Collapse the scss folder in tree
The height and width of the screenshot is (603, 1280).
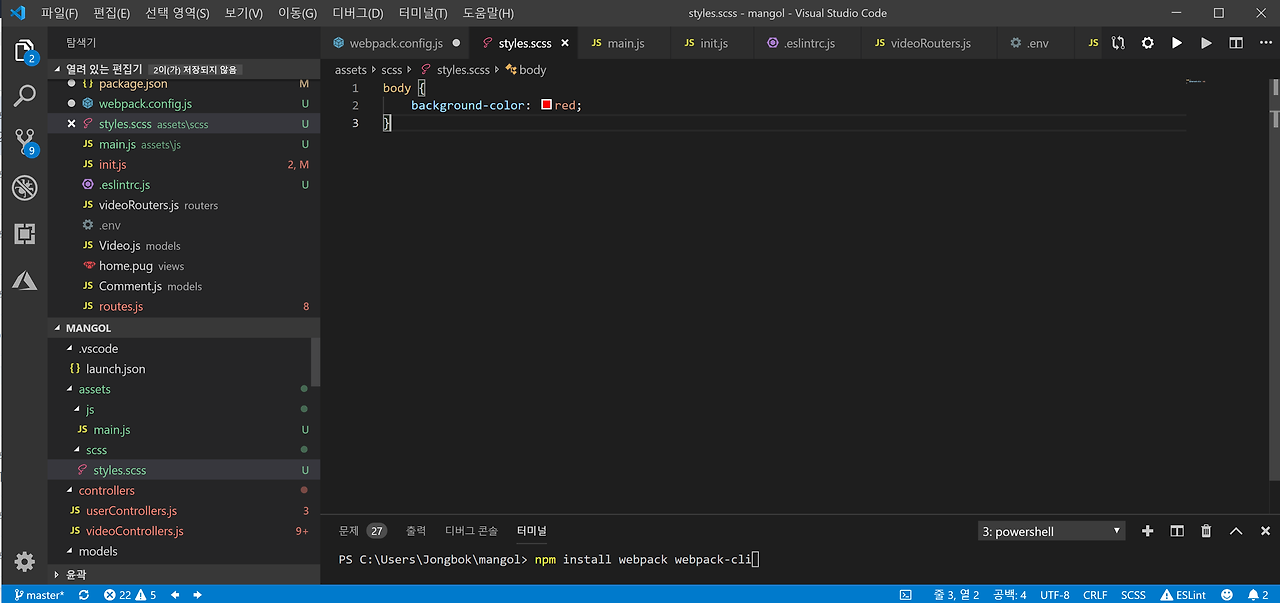click(x=77, y=450)
